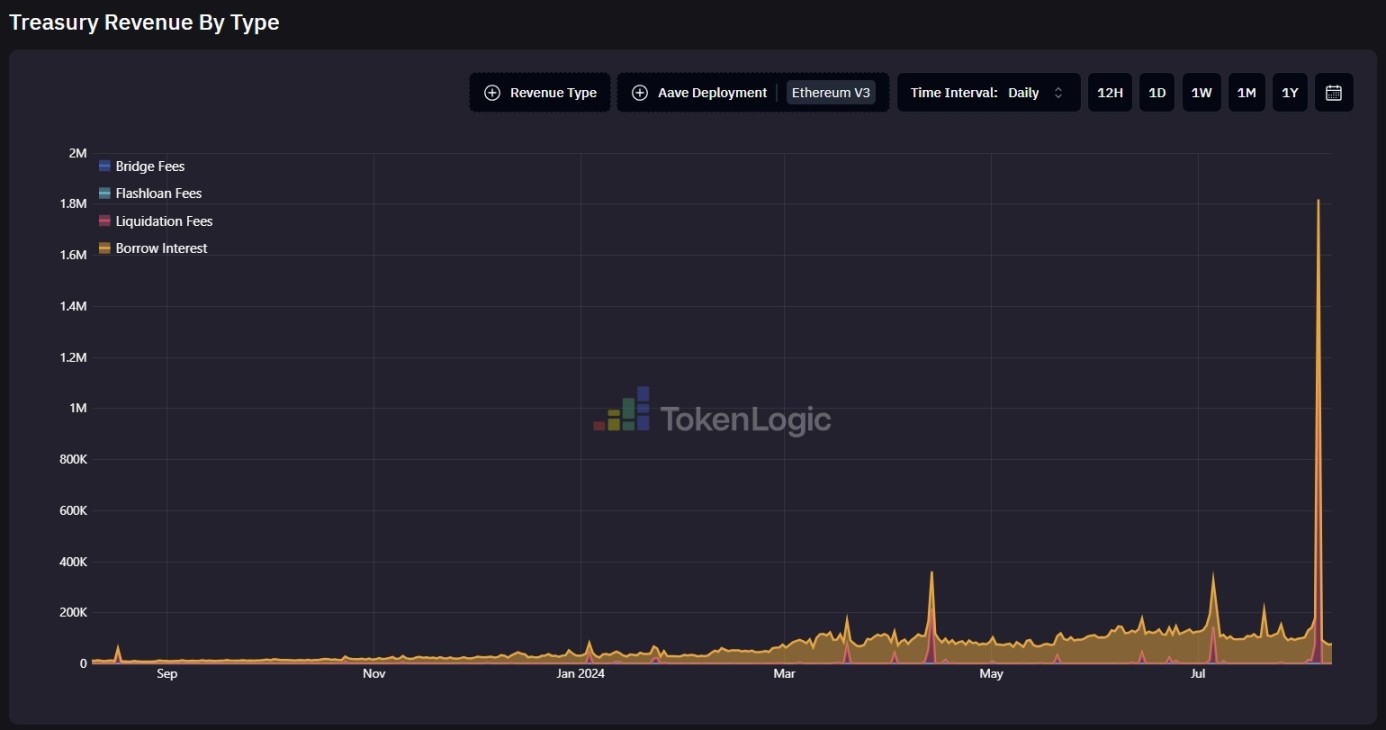The image size is (1386, 730).
Task: Select the 1Y time range
Action: [x=1290, y=92]
